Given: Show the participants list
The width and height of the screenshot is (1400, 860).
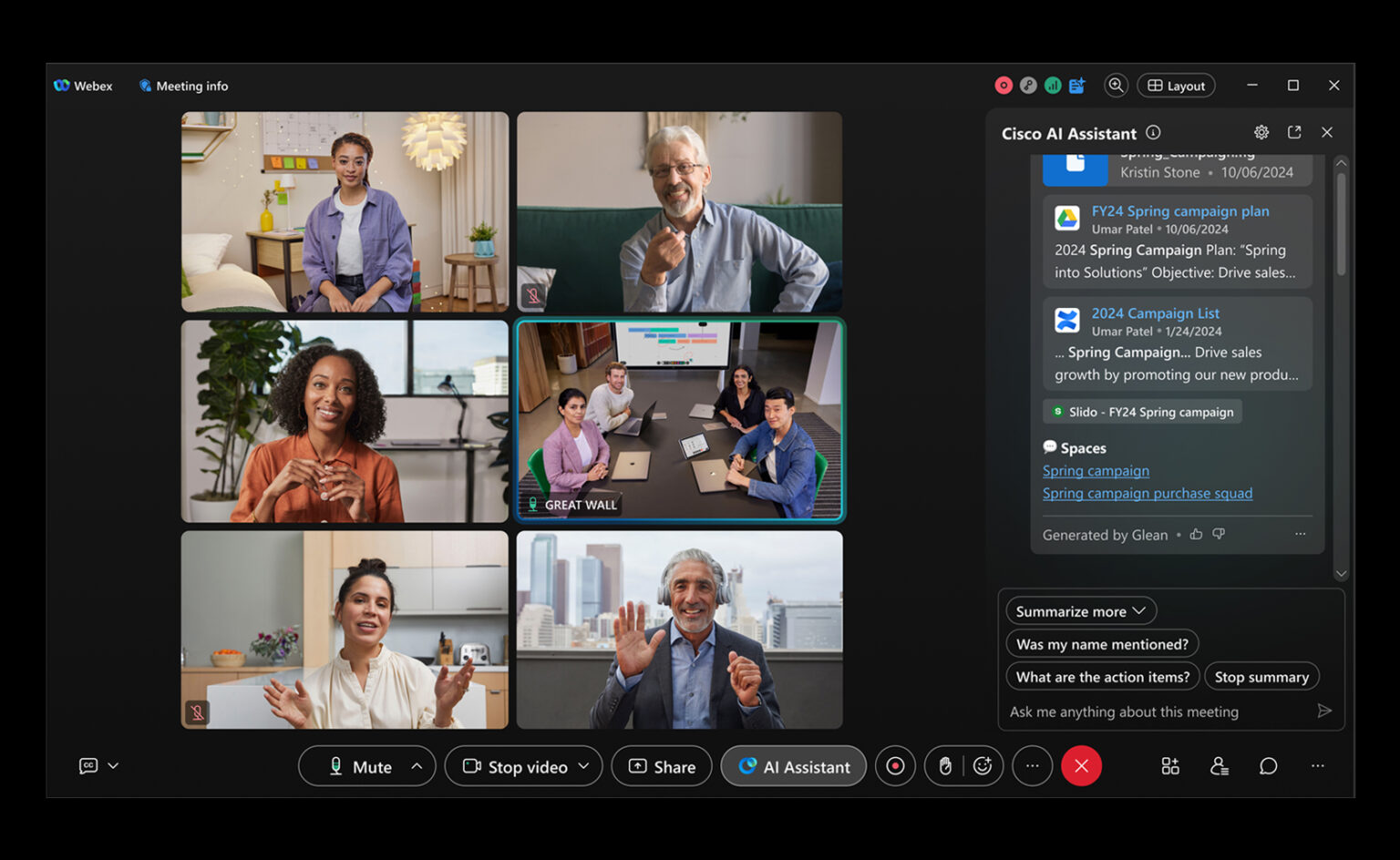Looking at the screenshot, I should coord(1219,765).
